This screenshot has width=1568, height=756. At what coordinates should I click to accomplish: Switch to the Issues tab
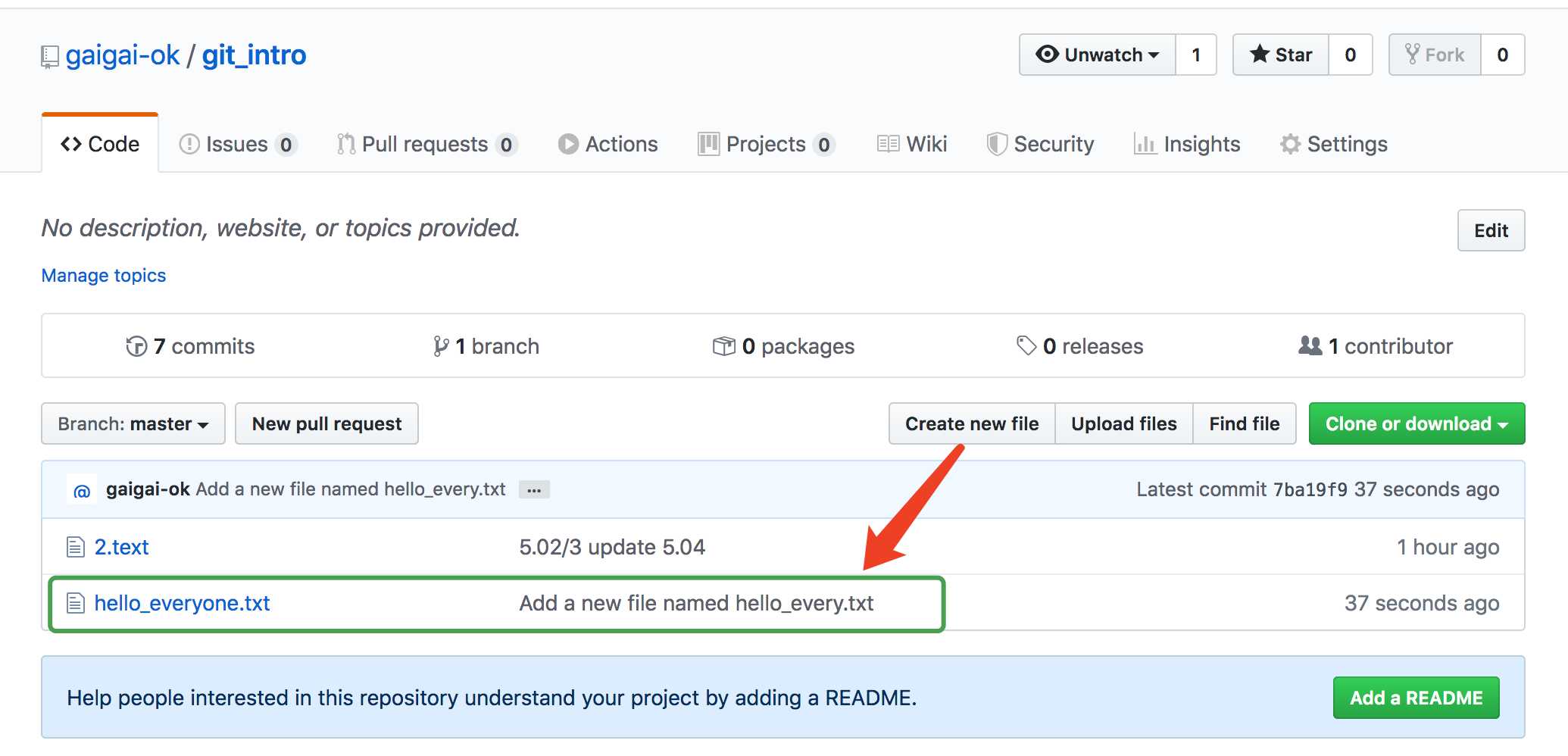(237, 144)
